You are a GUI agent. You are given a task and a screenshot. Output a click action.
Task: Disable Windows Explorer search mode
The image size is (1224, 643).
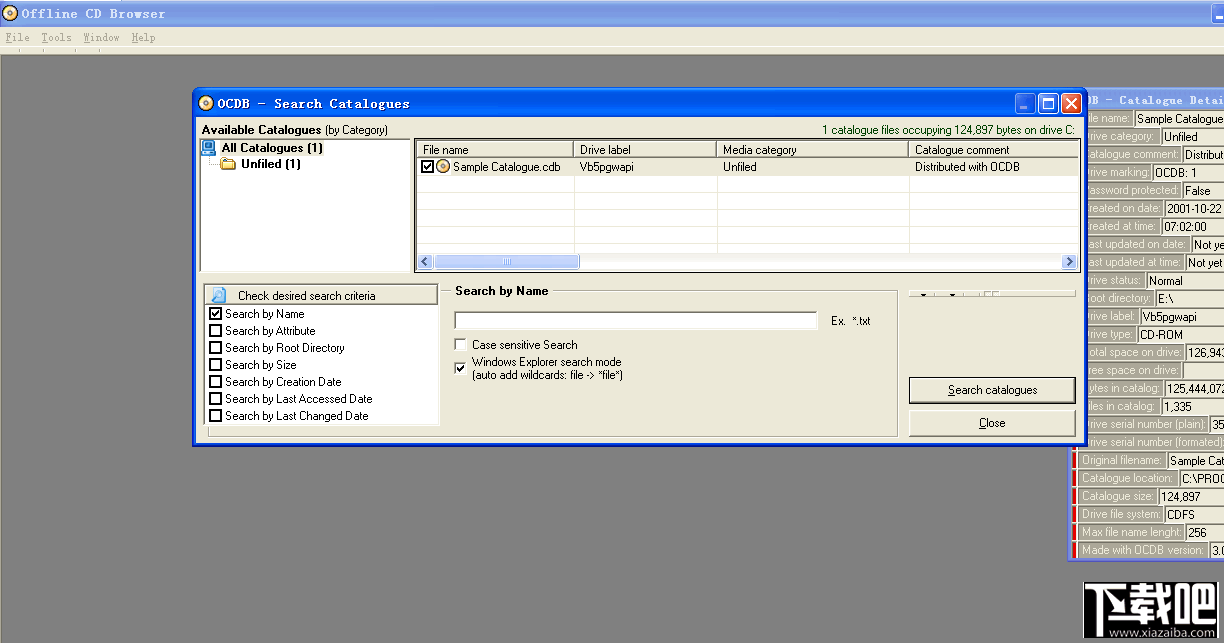click(x=460, y=367)
